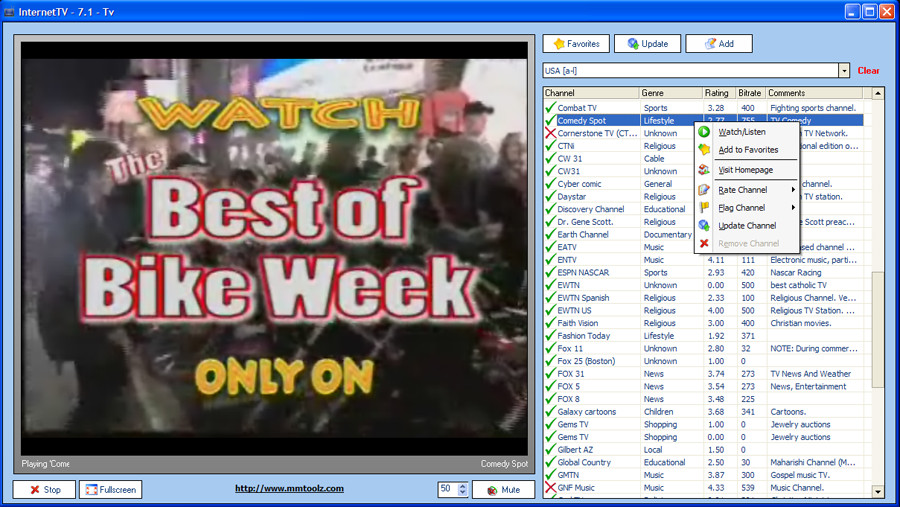This screenshot has width=900, height=507.
Task: Mute the audio
Action: (503, 490)
